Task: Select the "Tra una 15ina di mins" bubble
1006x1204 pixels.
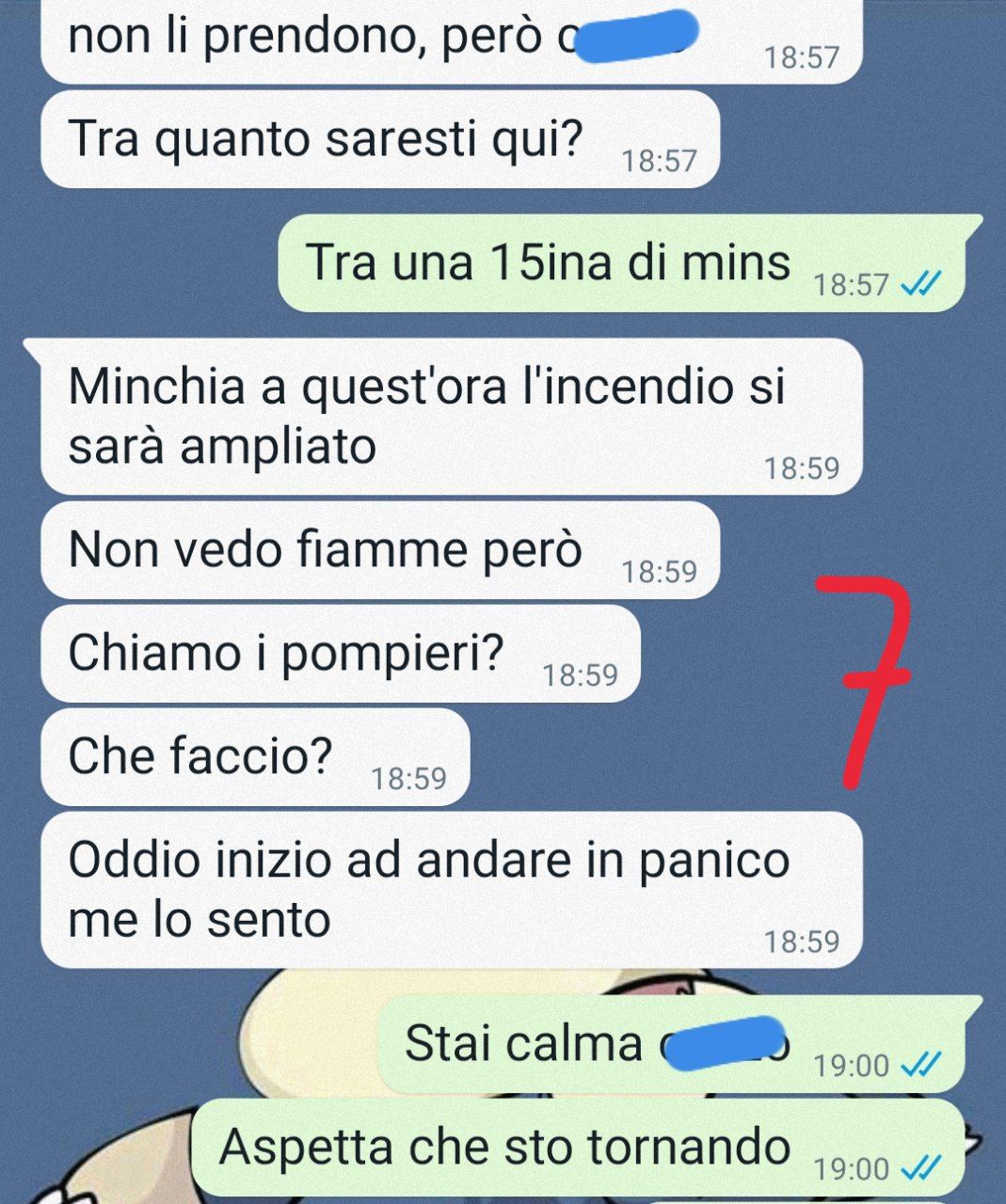Action: 621,262
